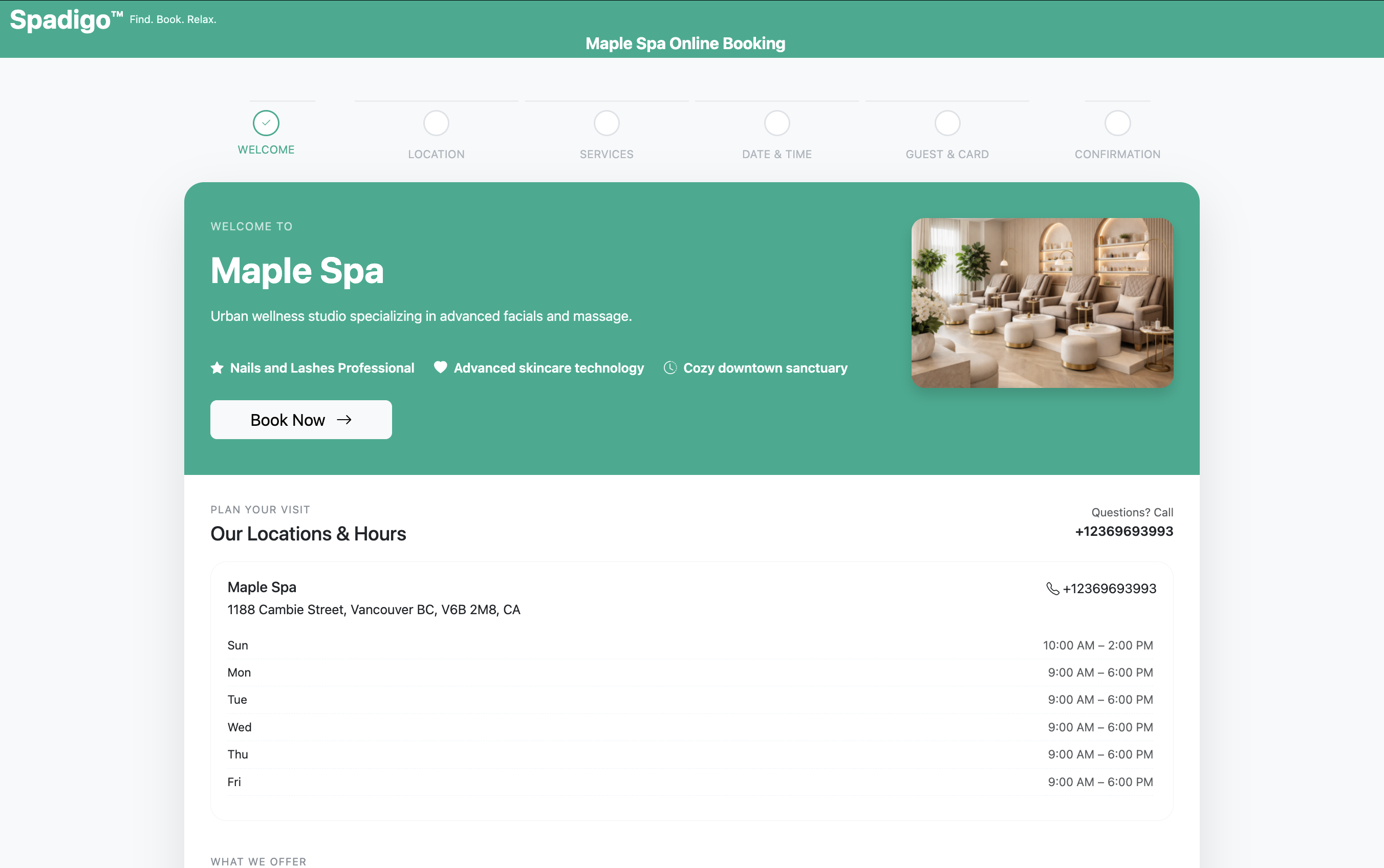This screenshot has width=1384, height=868.
Task: Click the arrow icon inside Book Now
Action: click(344, 420)
